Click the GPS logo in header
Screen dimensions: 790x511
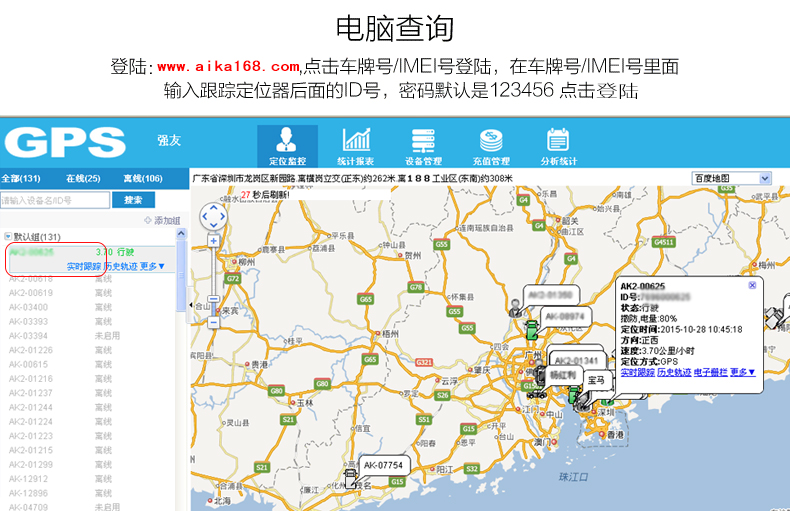(x=65, y=142)
